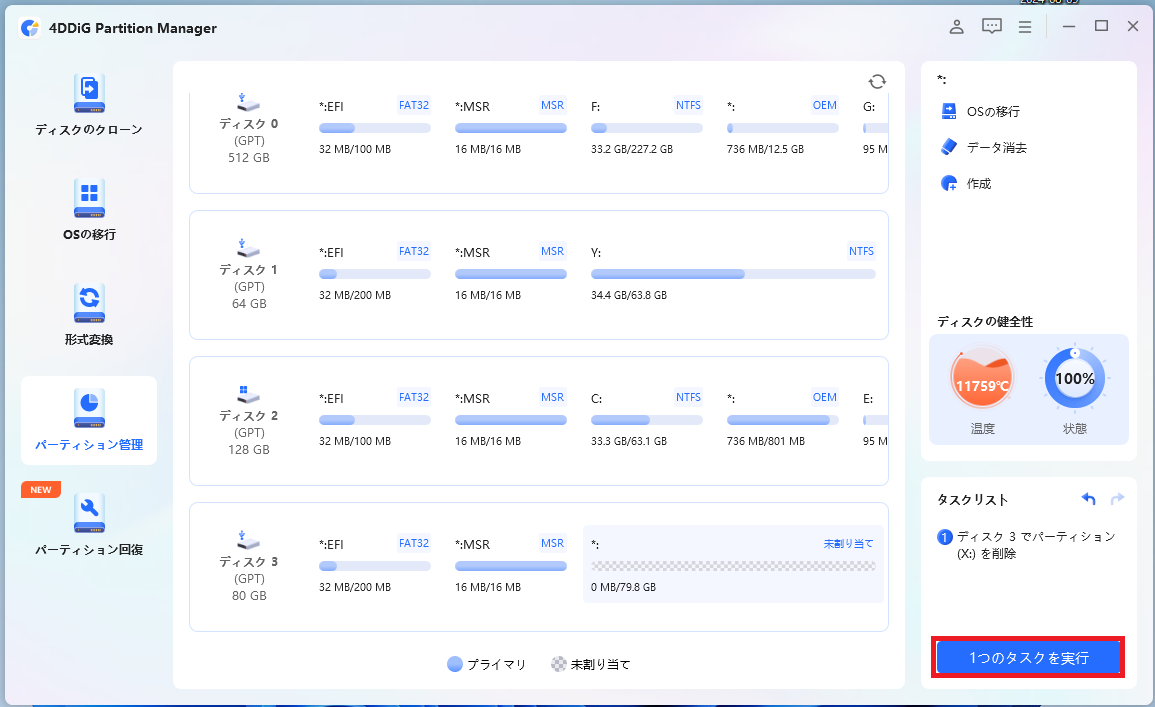1155x707 pixels.
Task: Maximize the 4DDiG window
Action: point(1101,27)
